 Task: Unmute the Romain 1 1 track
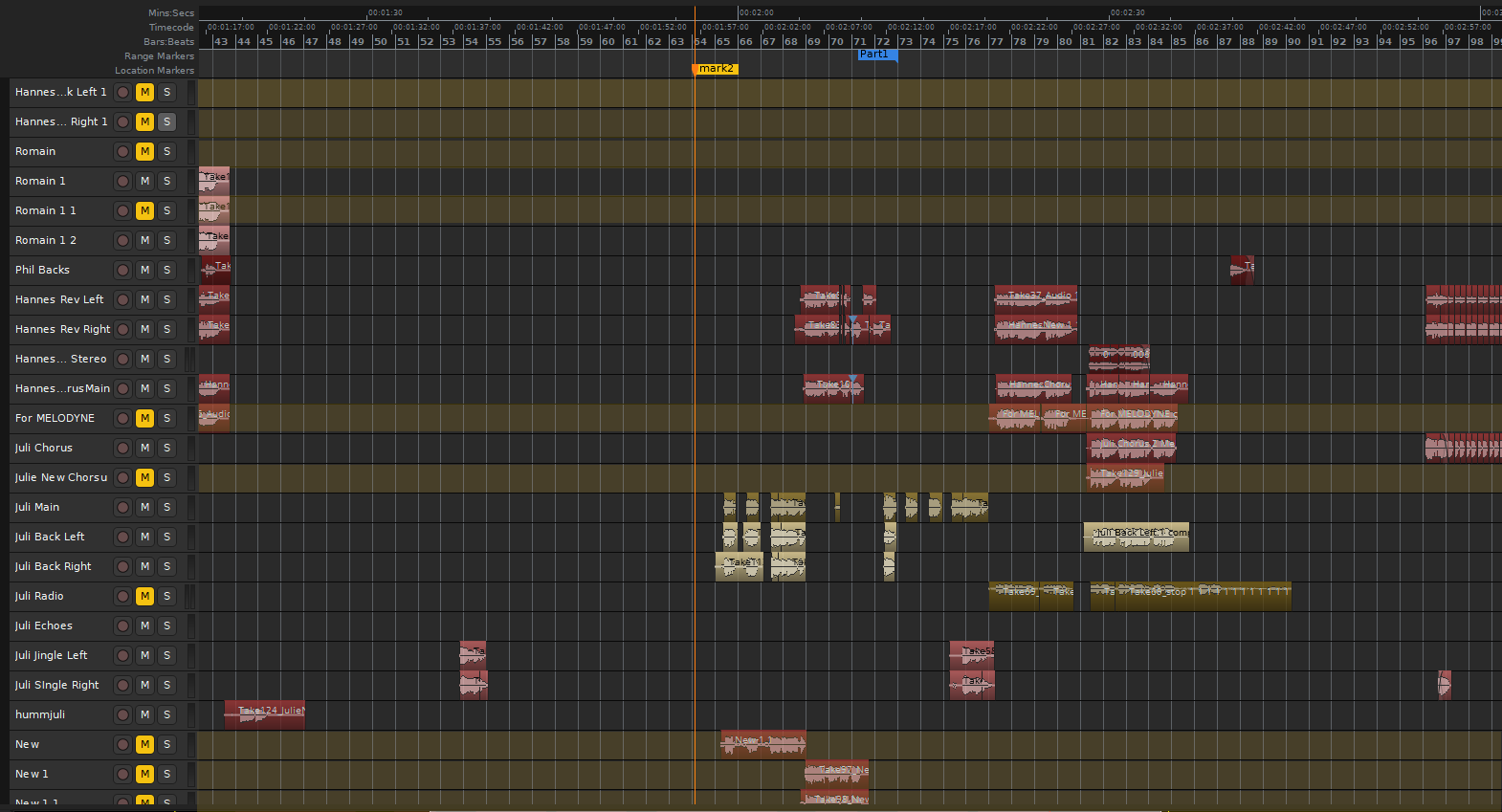pyautogui.click(x=144, y=210)
